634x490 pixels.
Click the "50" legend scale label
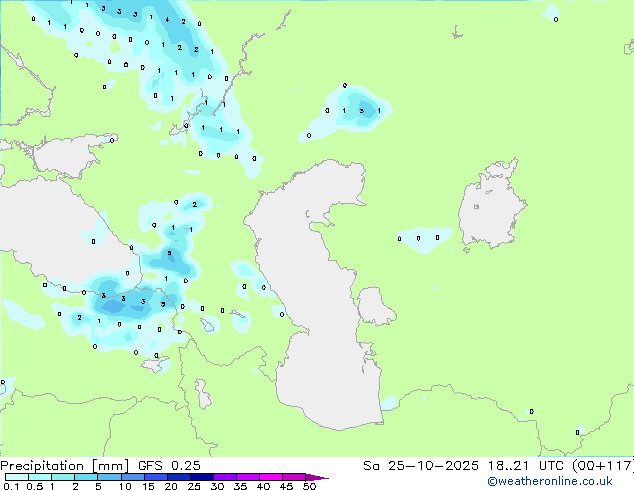tap(309, 486)
